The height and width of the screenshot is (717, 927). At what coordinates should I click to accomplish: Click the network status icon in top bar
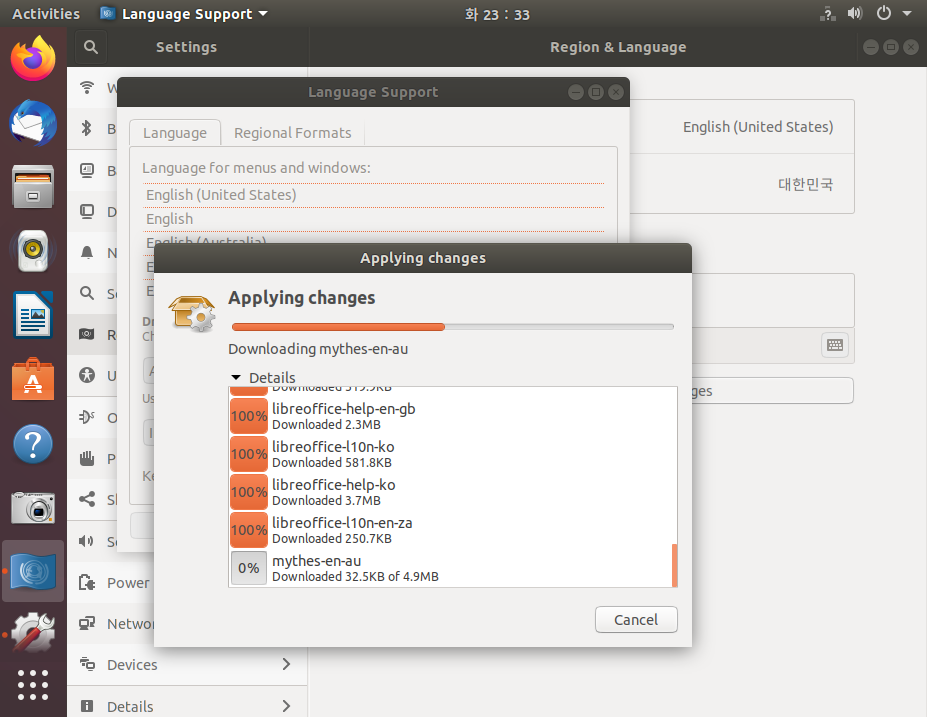pos(828,14)
